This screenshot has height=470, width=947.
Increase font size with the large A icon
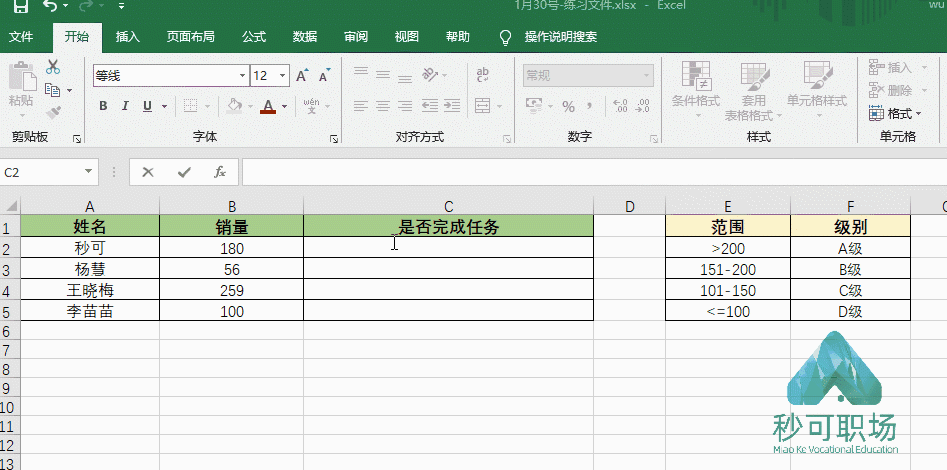point(301,76)
